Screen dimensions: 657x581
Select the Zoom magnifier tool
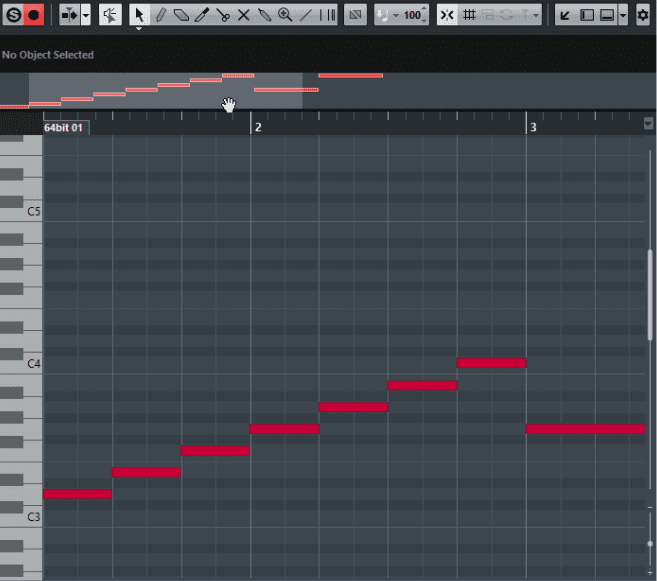click(x=285, y=15)
